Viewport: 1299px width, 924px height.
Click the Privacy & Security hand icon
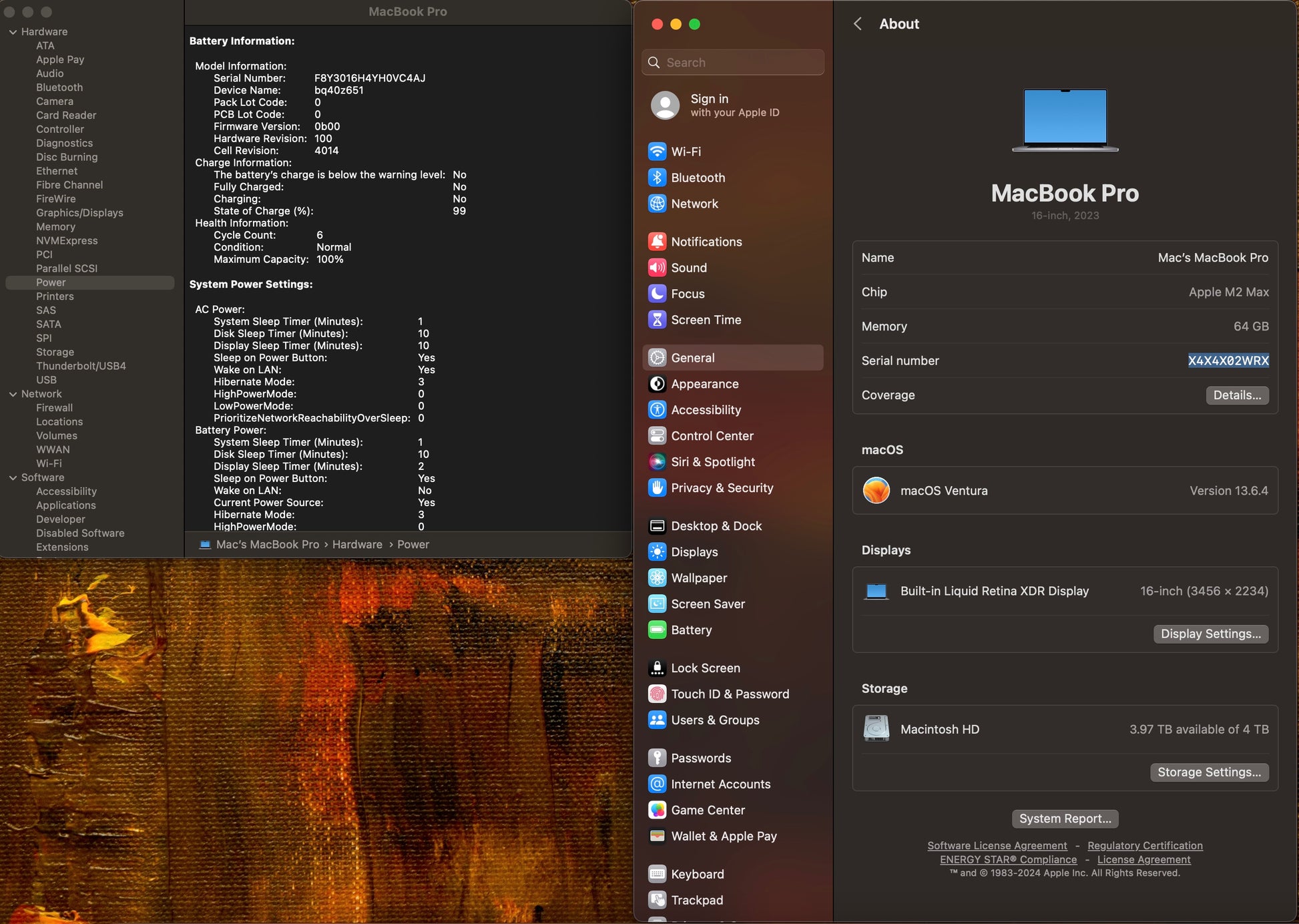[657, 488]
